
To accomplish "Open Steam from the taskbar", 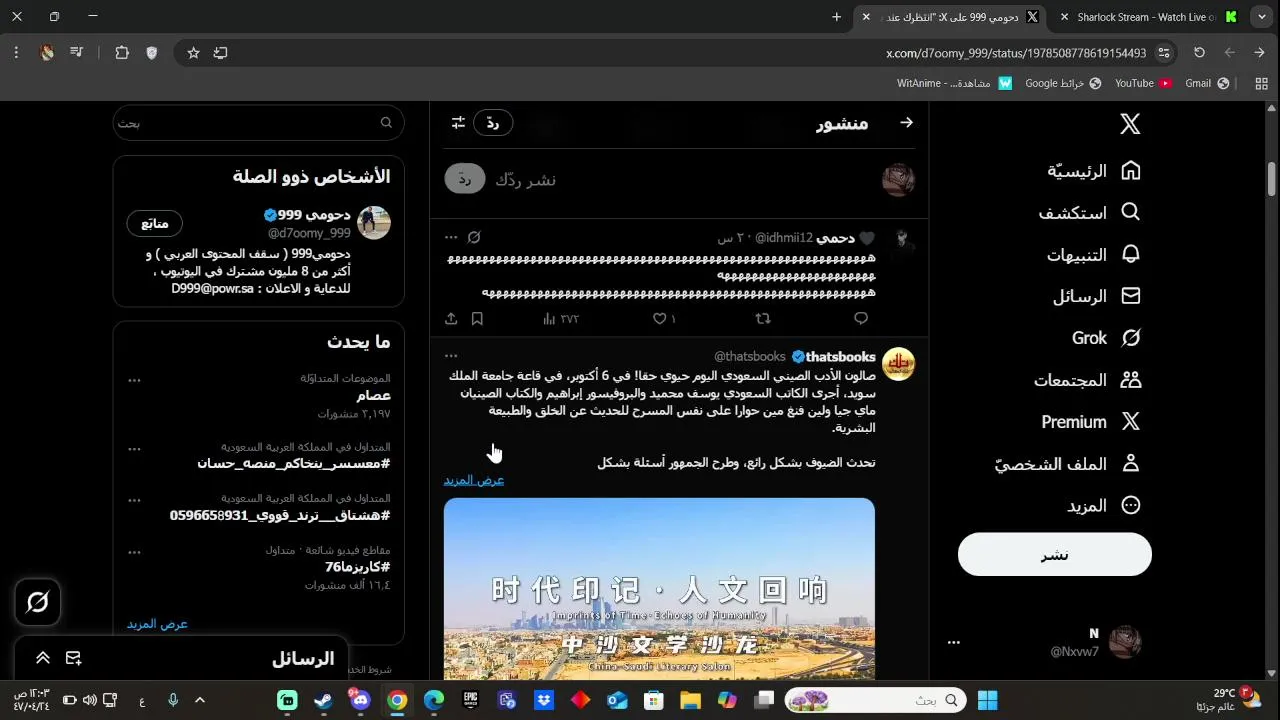I will (x=324, y=700).
